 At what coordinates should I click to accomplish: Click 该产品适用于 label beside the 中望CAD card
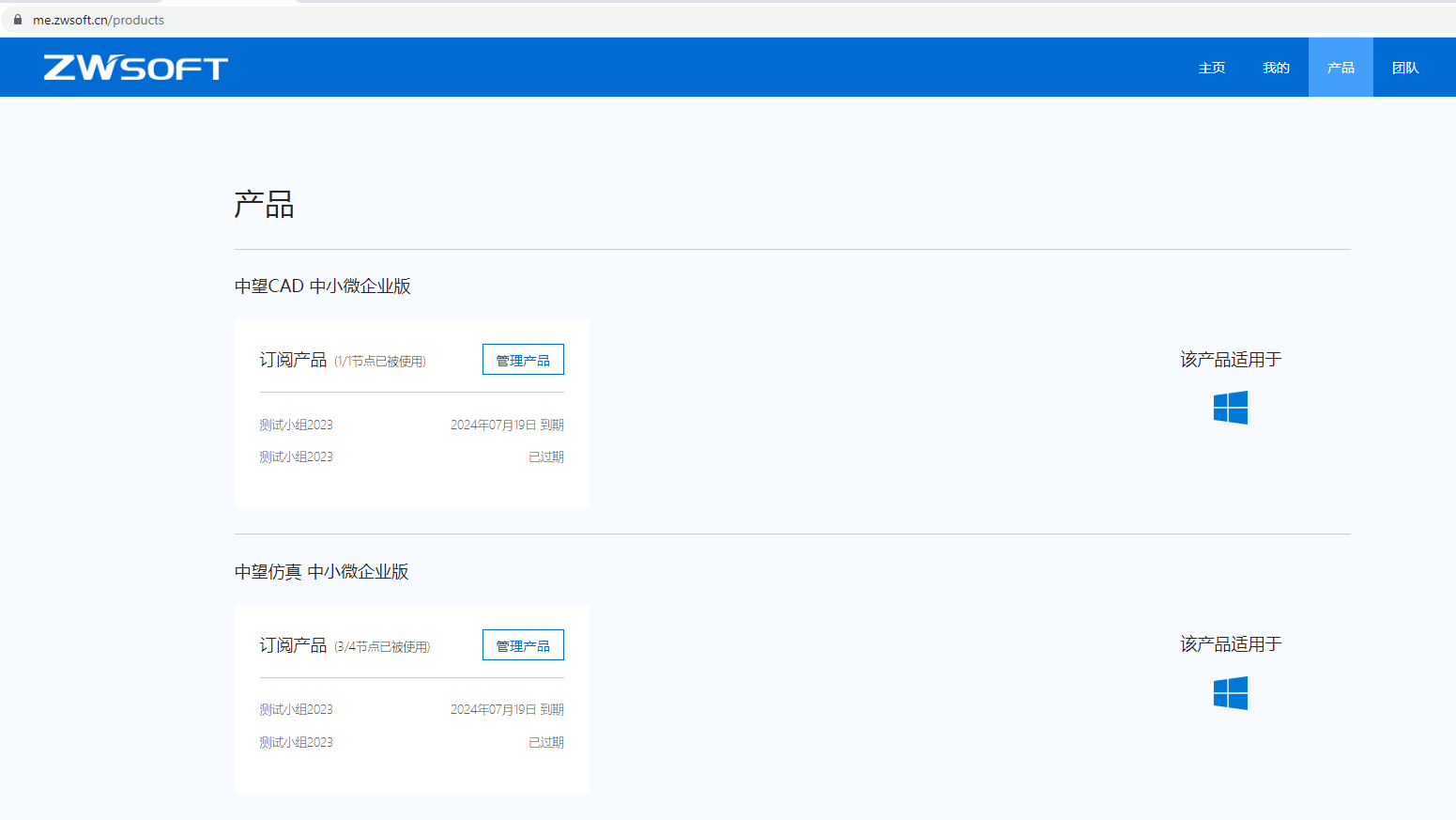click(1231, 360)
